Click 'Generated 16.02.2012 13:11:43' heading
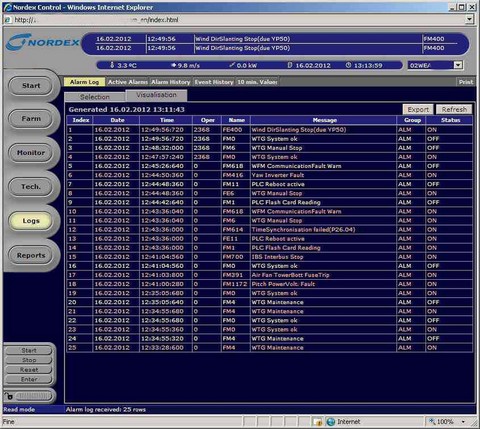 coord(126,109)
